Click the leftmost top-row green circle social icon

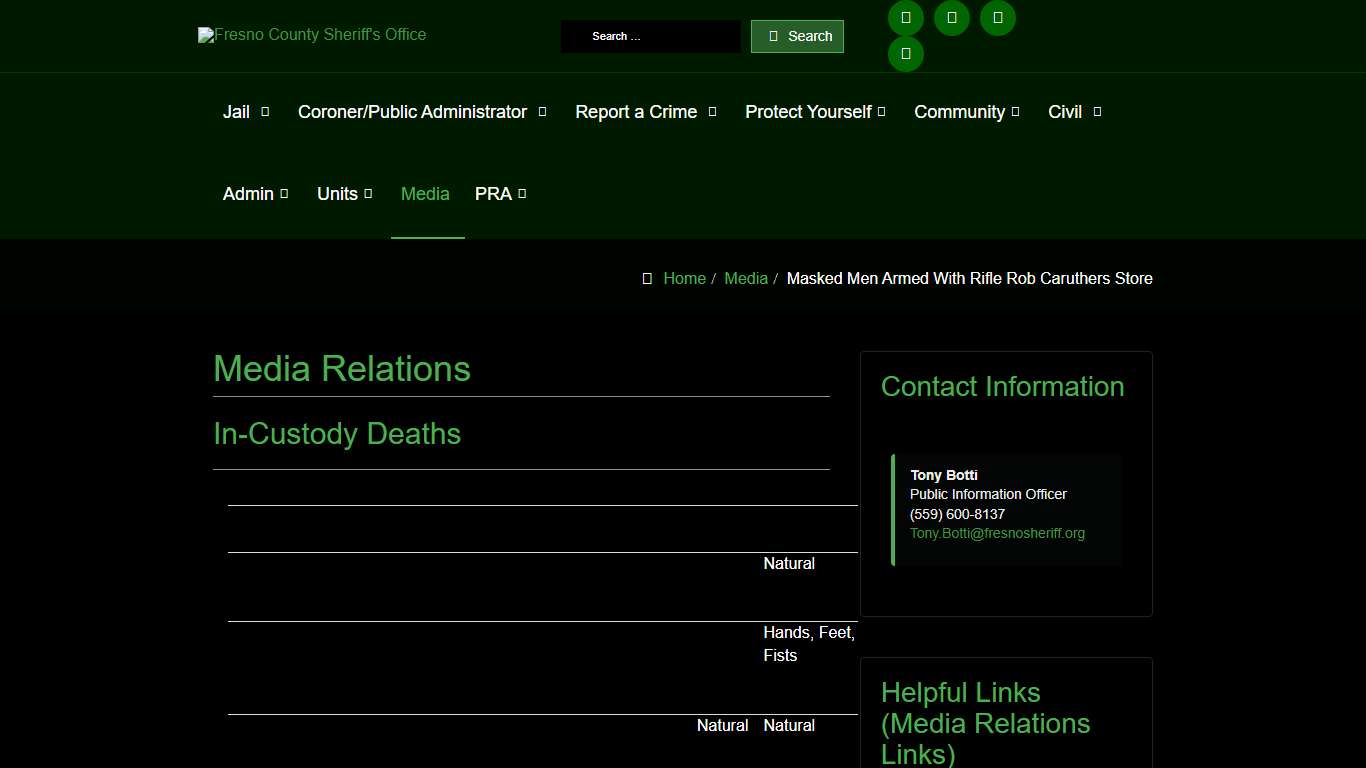(x=906, y=18)
